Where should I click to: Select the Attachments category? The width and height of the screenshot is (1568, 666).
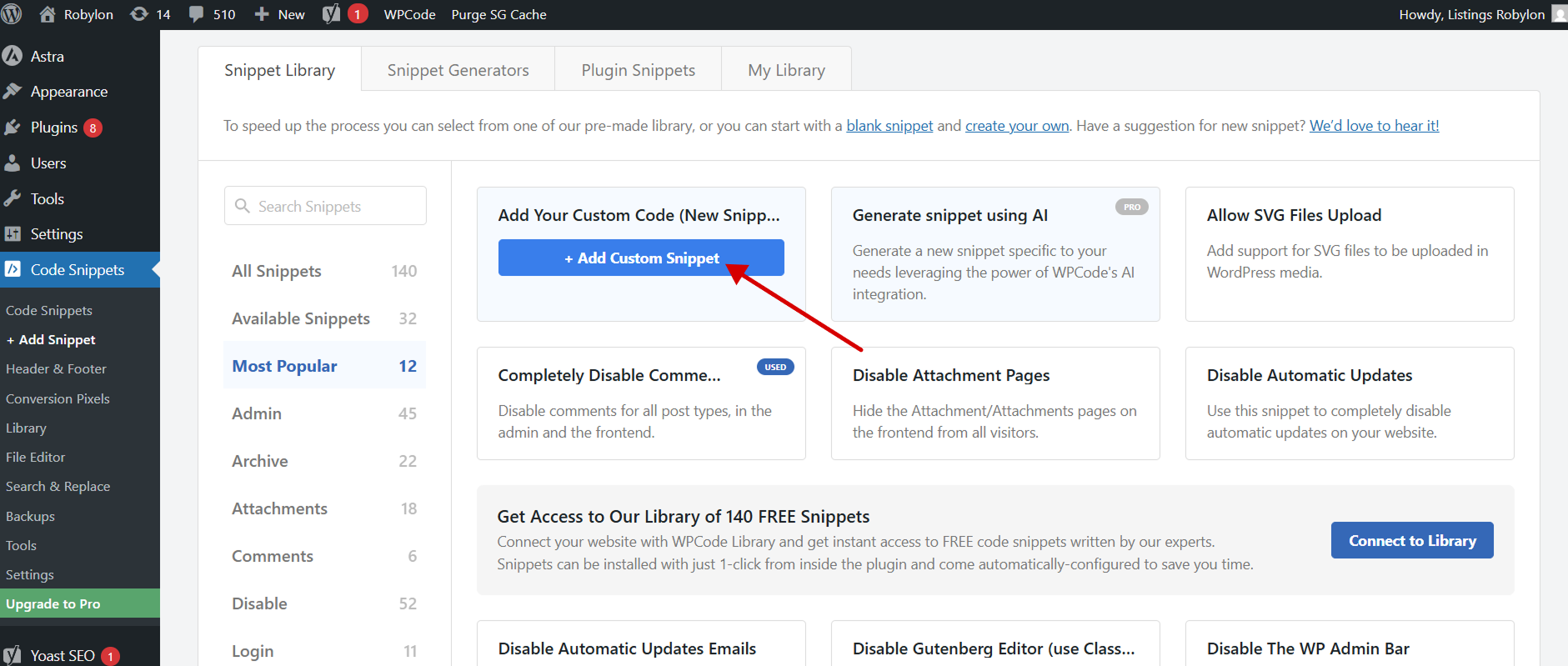tap(324, 508)
